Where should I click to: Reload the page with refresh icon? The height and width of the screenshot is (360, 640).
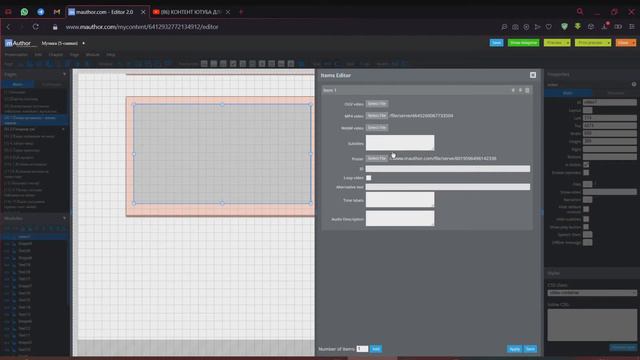point(36,27)
